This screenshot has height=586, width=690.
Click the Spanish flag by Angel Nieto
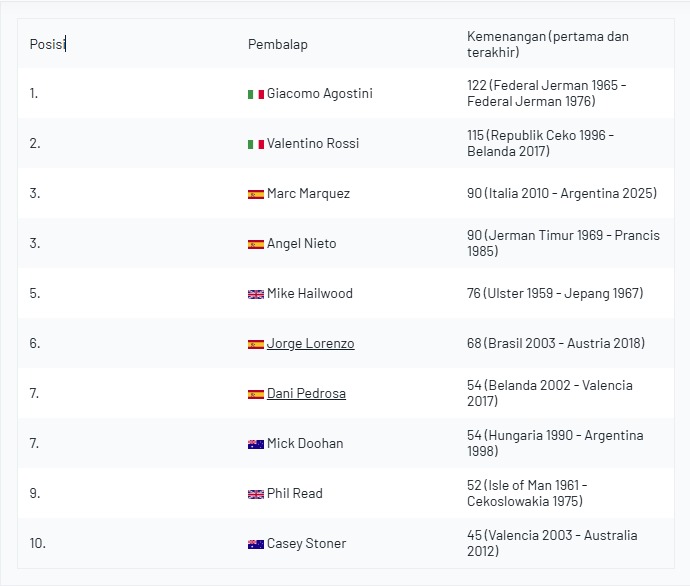point(255,244)
